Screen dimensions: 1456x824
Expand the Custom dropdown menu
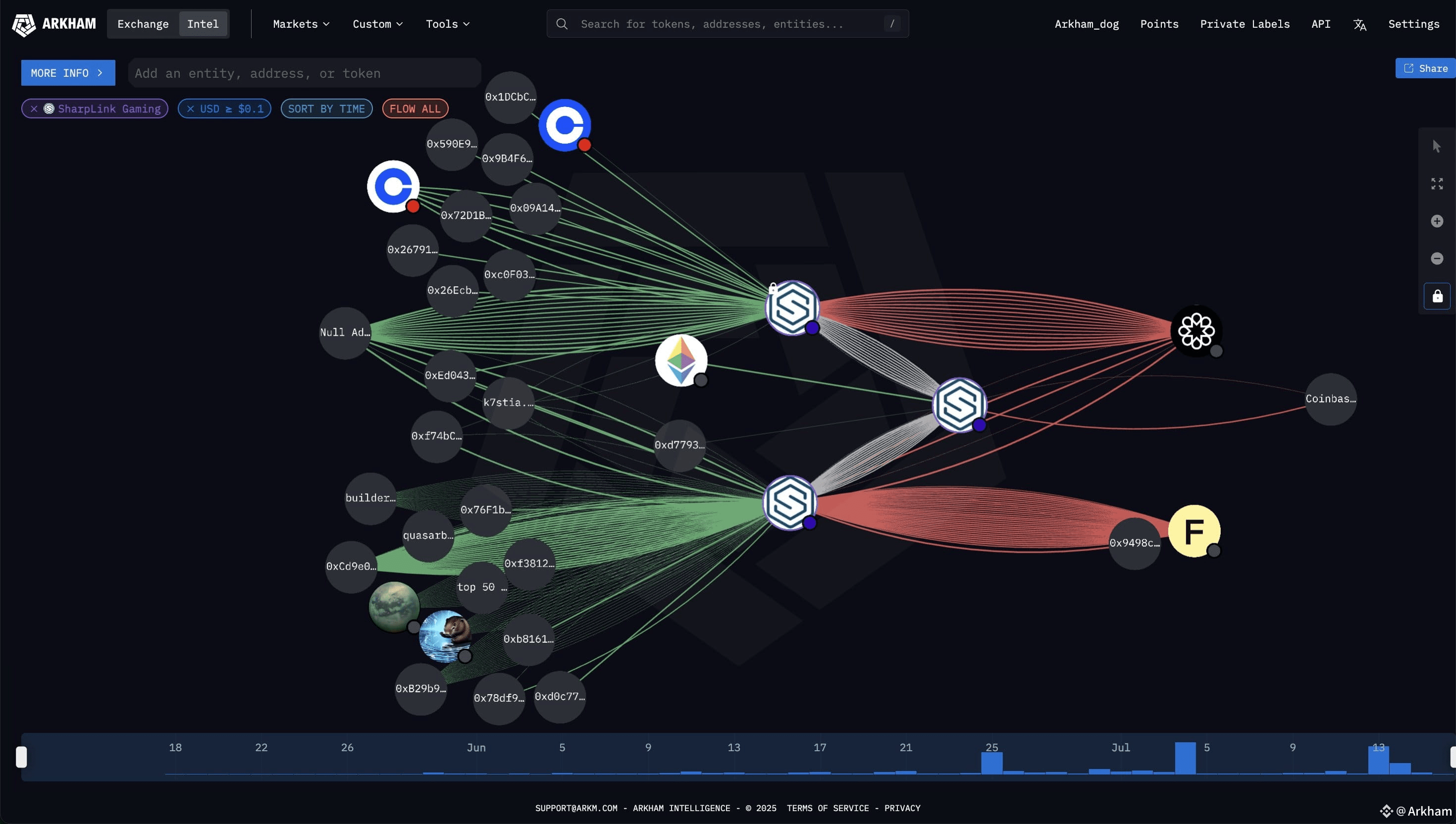coord(377,24)
